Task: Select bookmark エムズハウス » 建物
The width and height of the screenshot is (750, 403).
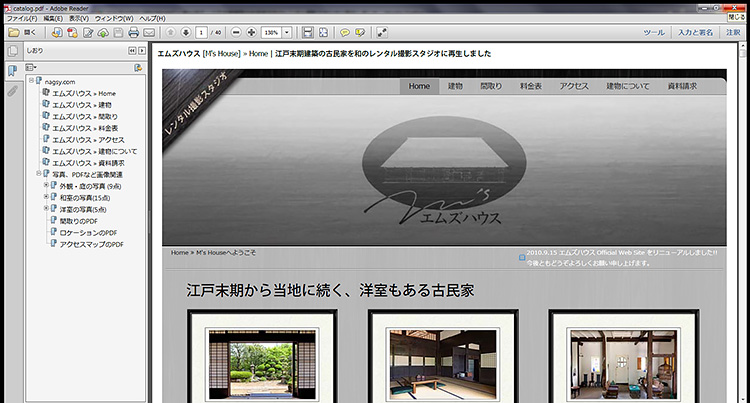Action: [82, 105]
